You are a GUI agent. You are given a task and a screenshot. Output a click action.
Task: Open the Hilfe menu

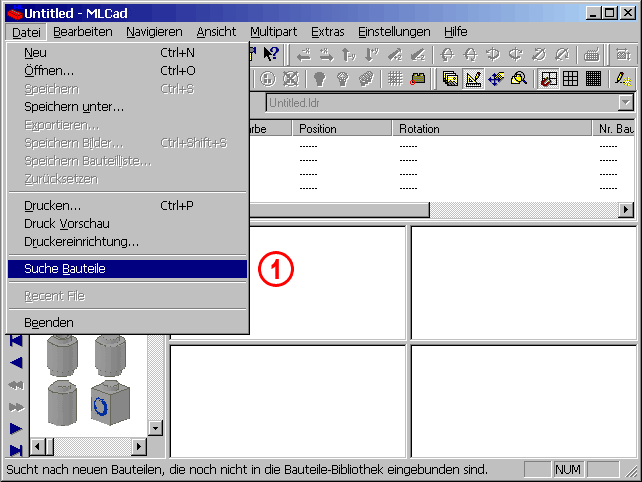pyautogui.click(x=455, y=32)
